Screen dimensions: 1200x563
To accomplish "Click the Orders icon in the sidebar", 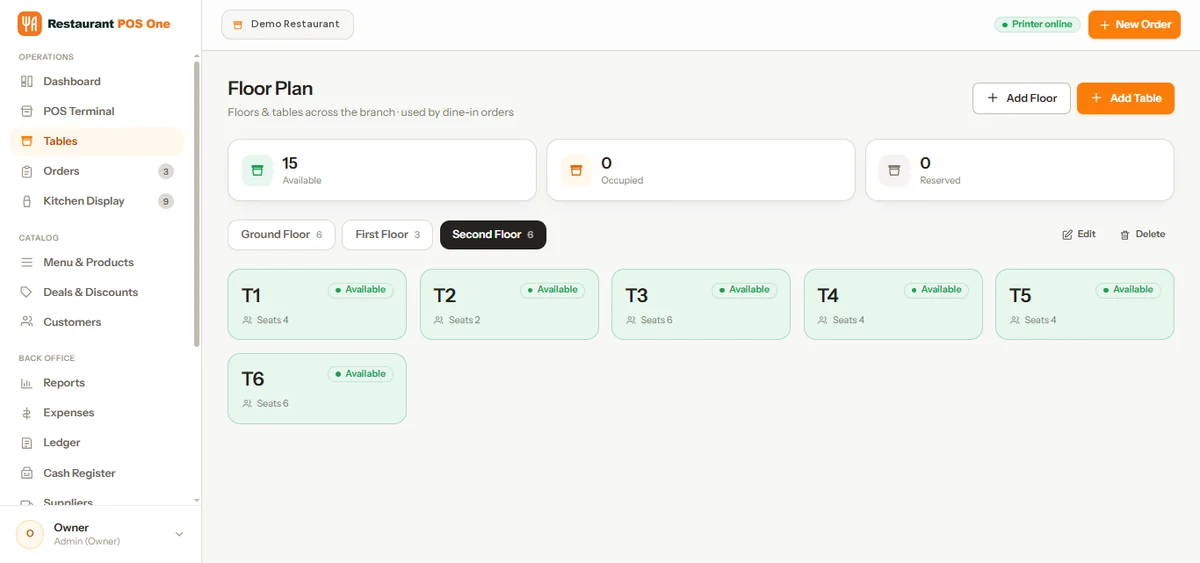I will (x=27, y=171).
